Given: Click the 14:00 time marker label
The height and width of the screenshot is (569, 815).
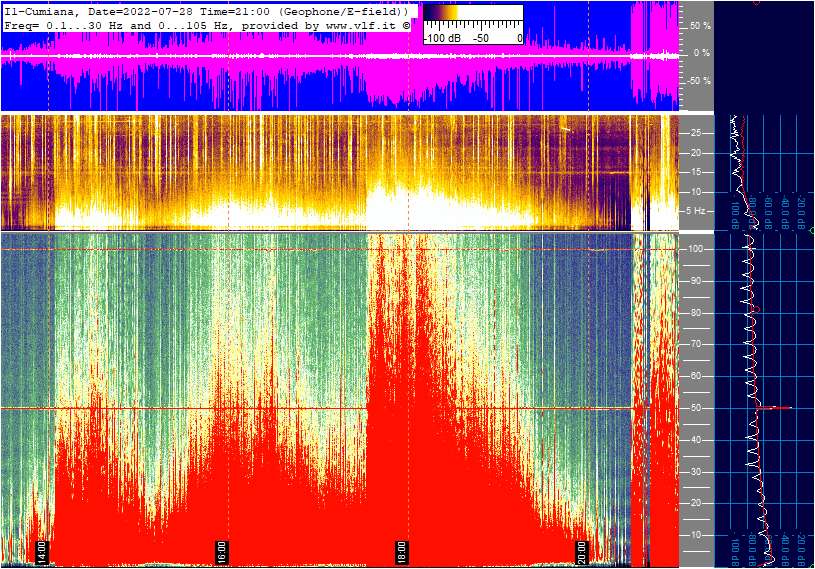Looking at the screenshot, I should 42,552.
